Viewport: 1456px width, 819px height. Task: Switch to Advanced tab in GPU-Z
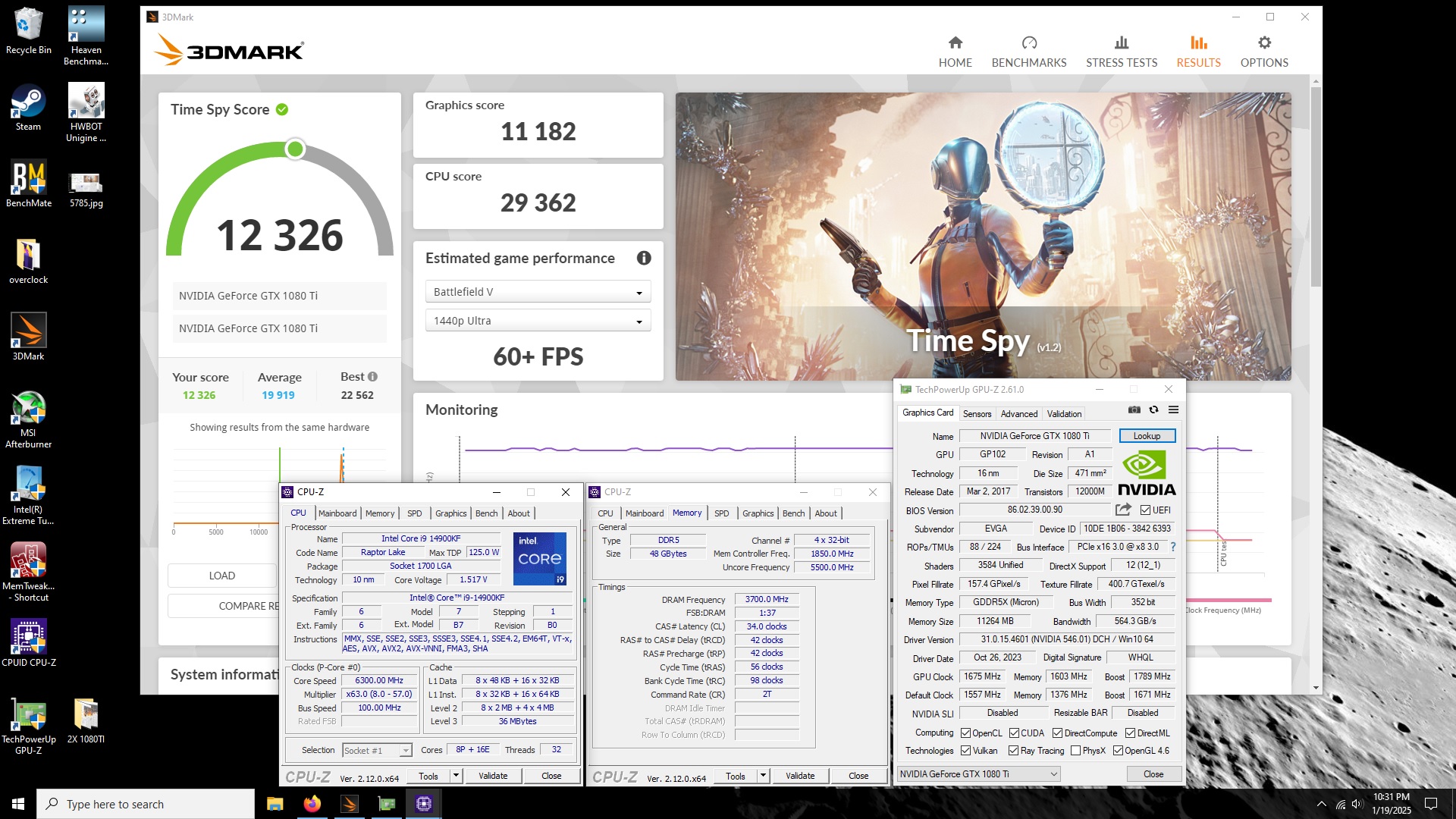[1018, 414]
